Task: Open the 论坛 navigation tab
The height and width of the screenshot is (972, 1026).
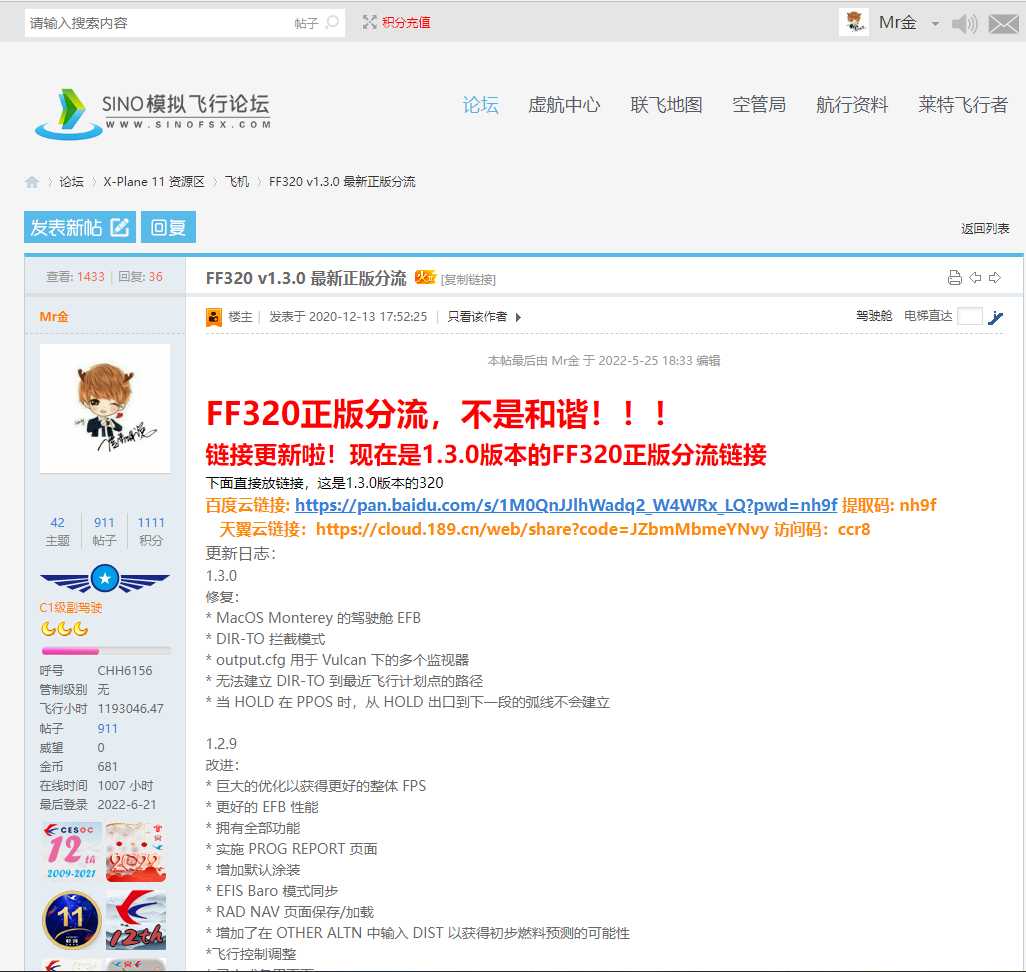Action: tap(481, 105)
